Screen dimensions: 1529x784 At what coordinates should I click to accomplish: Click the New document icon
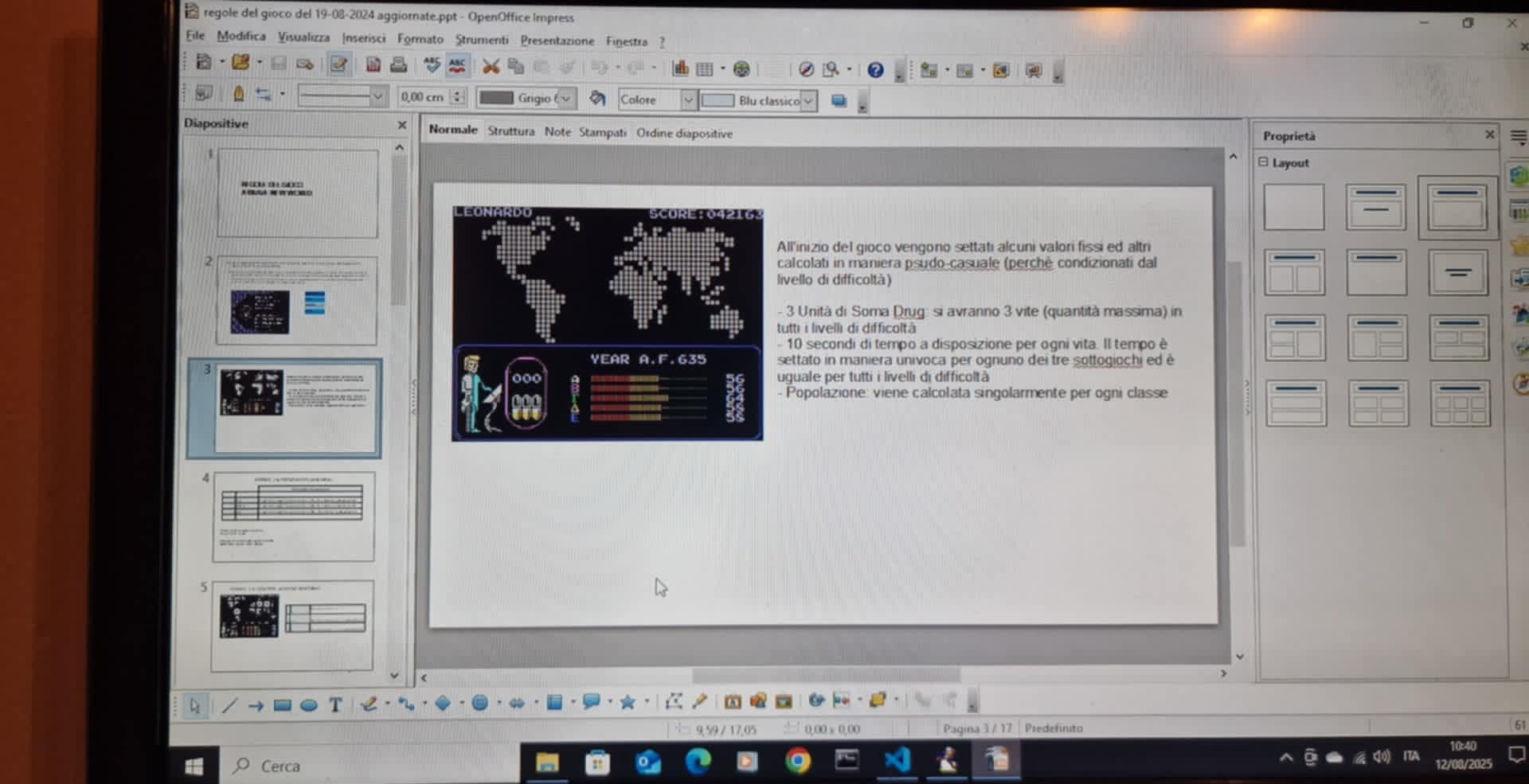pyautogui.click(x=204, y=63)
